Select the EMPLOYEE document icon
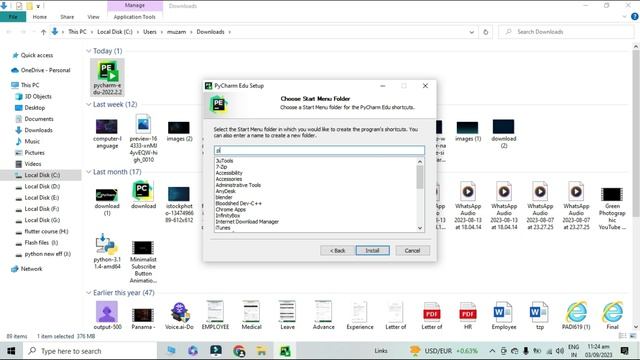 (215, 311)
